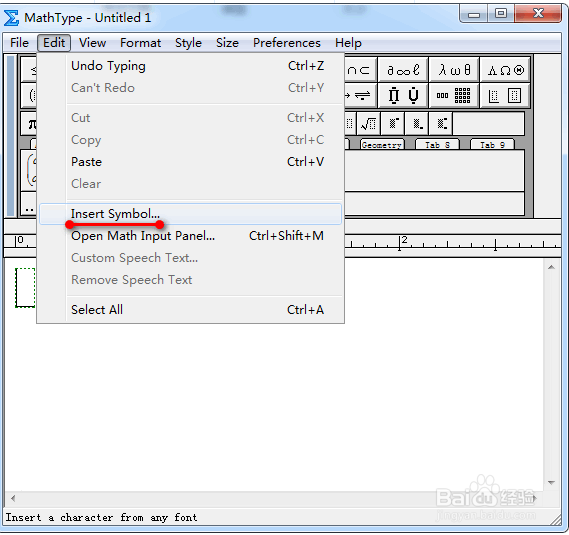
Task: Click the vertical scrollbar up arrow
Action: 552,268
